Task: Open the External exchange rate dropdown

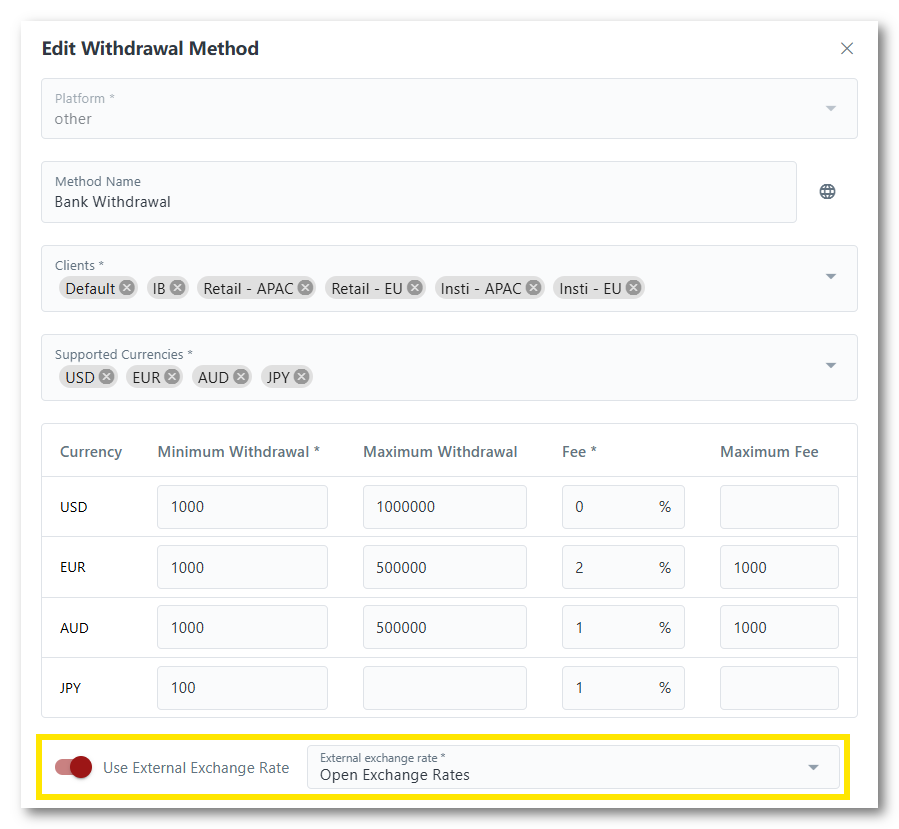Action: click(573, 767)
